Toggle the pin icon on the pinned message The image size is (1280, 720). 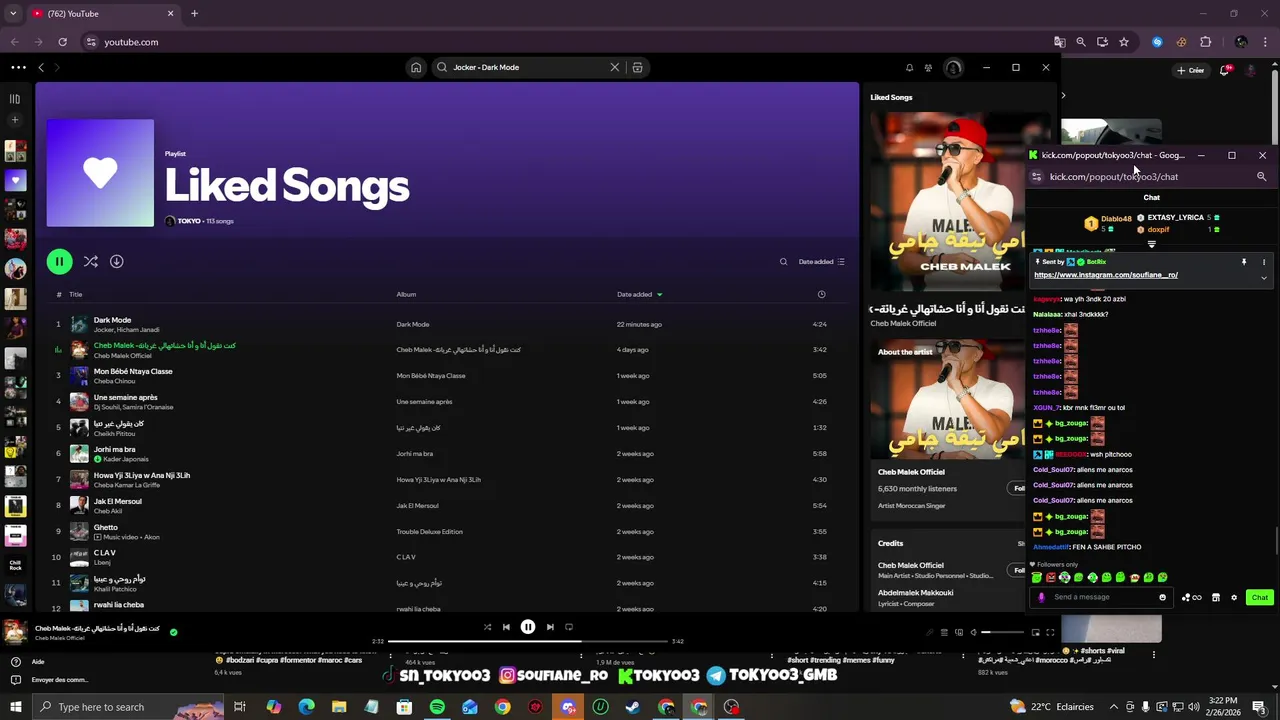coord(1244,262)
